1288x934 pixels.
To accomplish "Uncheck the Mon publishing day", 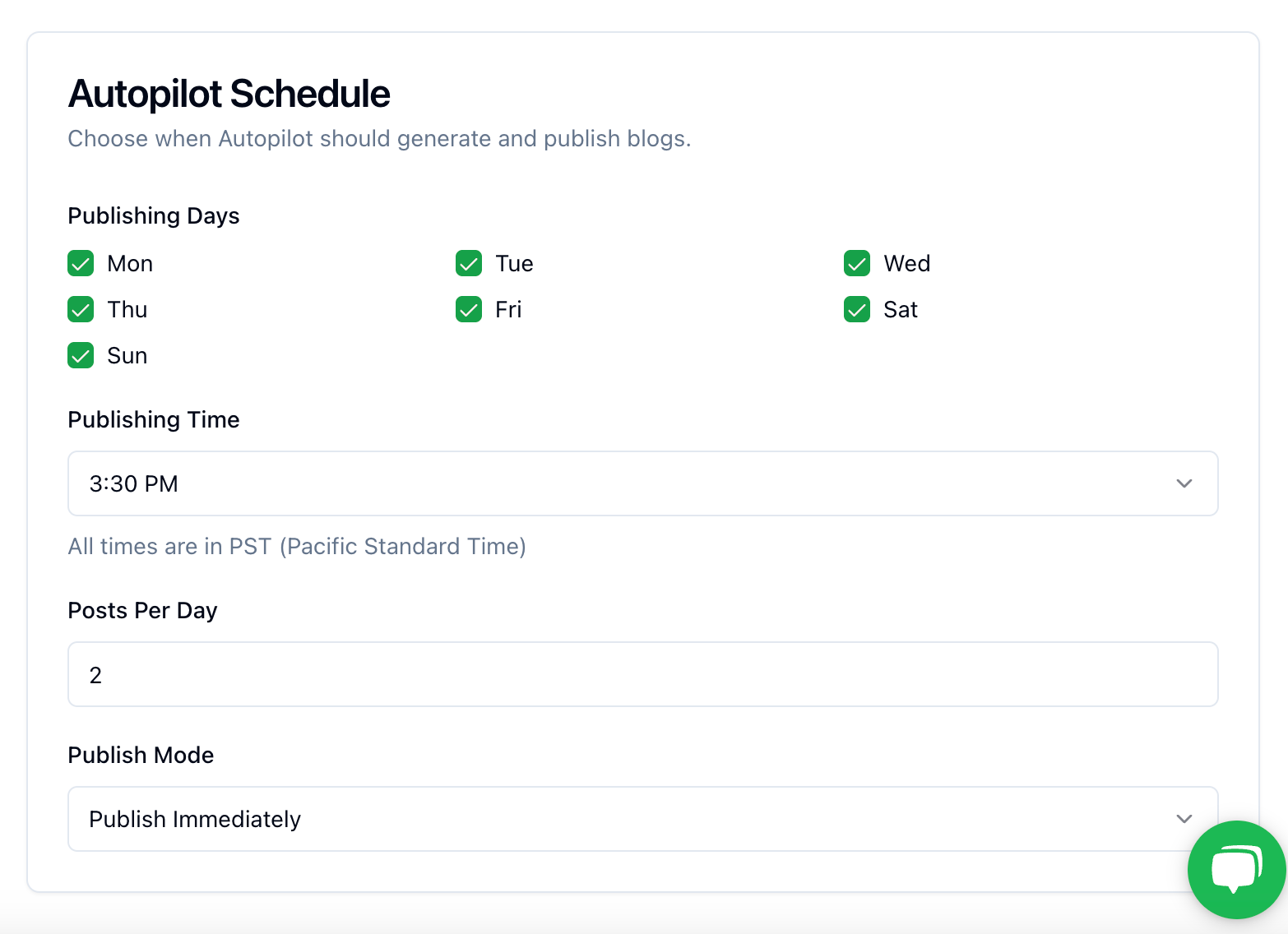I will (x=81, y=264).
